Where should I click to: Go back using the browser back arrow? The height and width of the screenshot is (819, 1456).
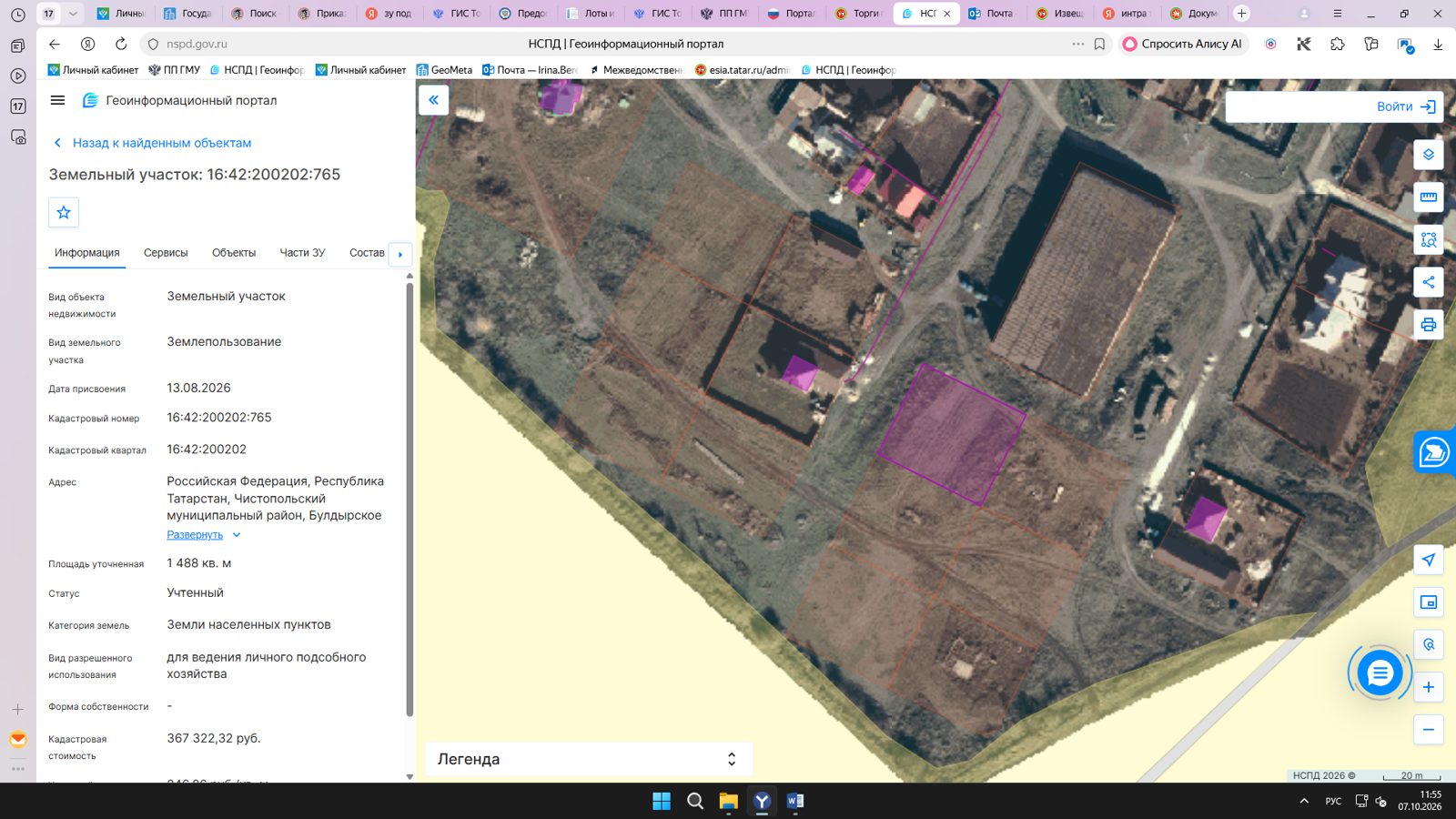pyautogui.click(x=55, y=44)
